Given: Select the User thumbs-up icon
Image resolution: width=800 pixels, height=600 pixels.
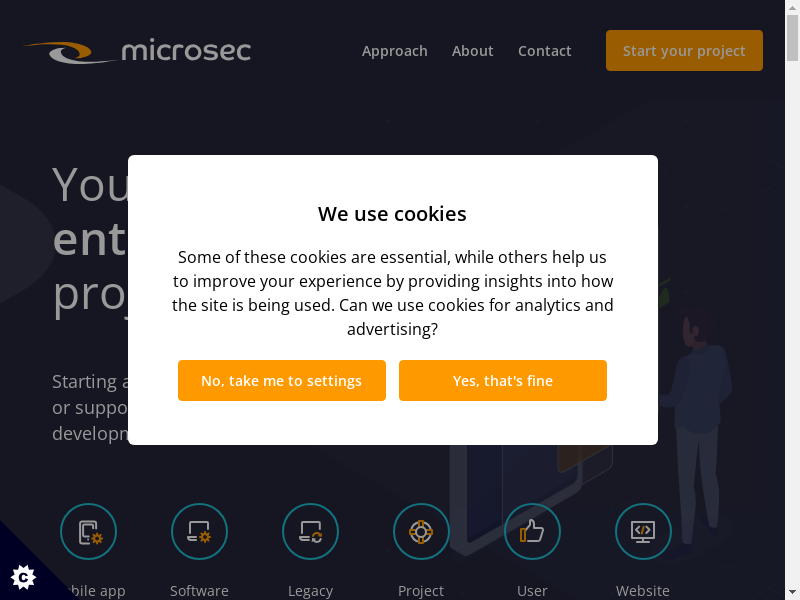Looking at the screenshot, I should pyautogui.click(x=532, y=531).
